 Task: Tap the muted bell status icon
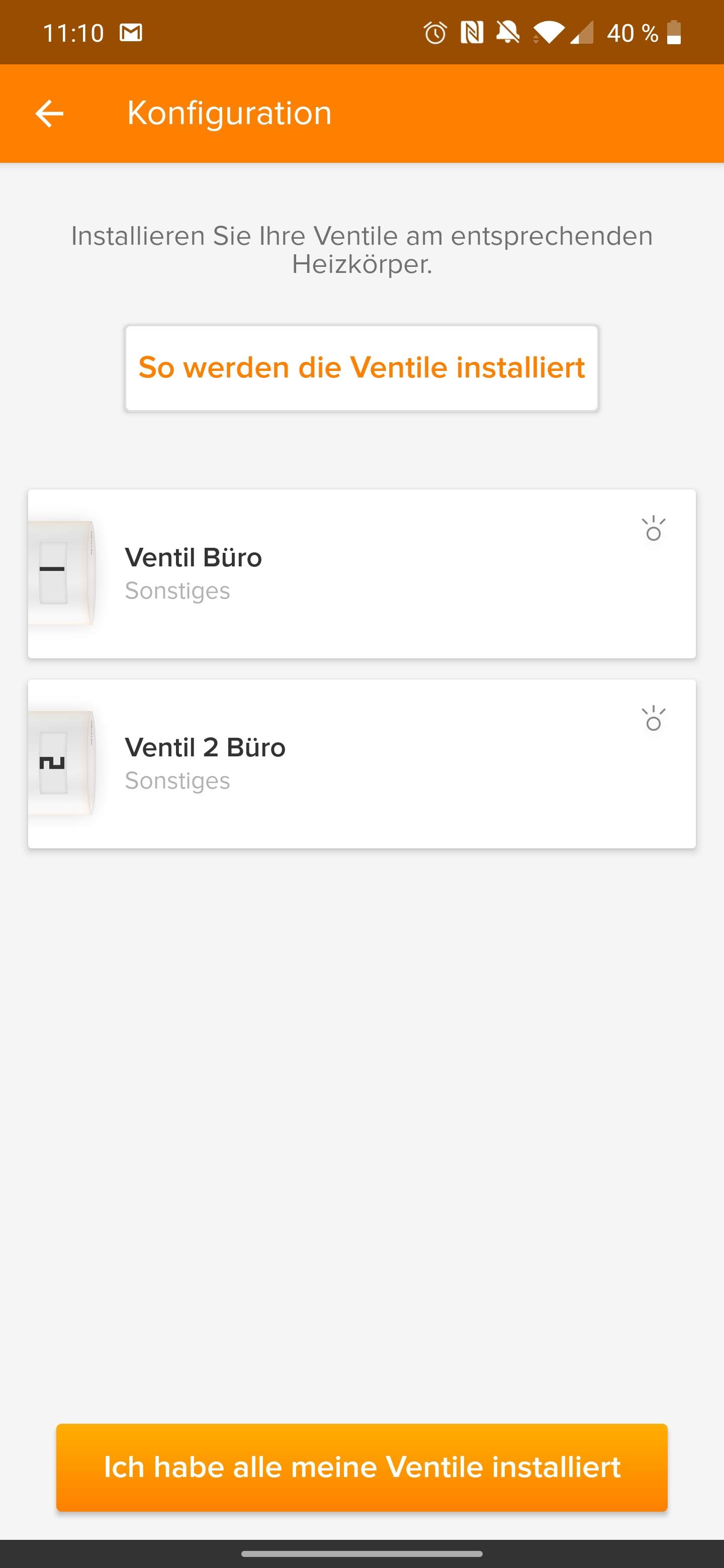coord(508,33)
